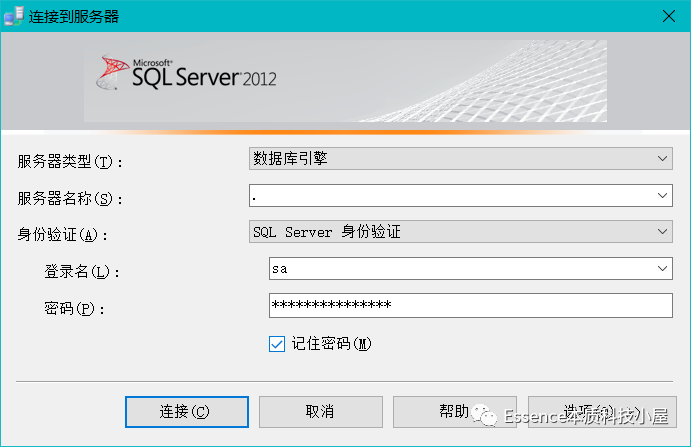The width and height of the screenshot is (691, 447).
Task: Click the 身份验证(A) label
Action: (x=62, y=235)
